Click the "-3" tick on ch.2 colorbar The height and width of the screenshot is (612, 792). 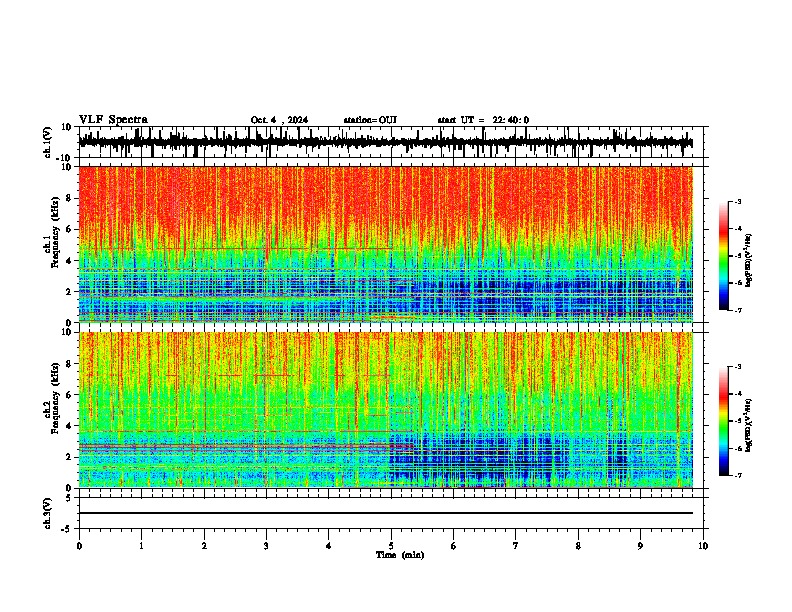click(738, 367)
